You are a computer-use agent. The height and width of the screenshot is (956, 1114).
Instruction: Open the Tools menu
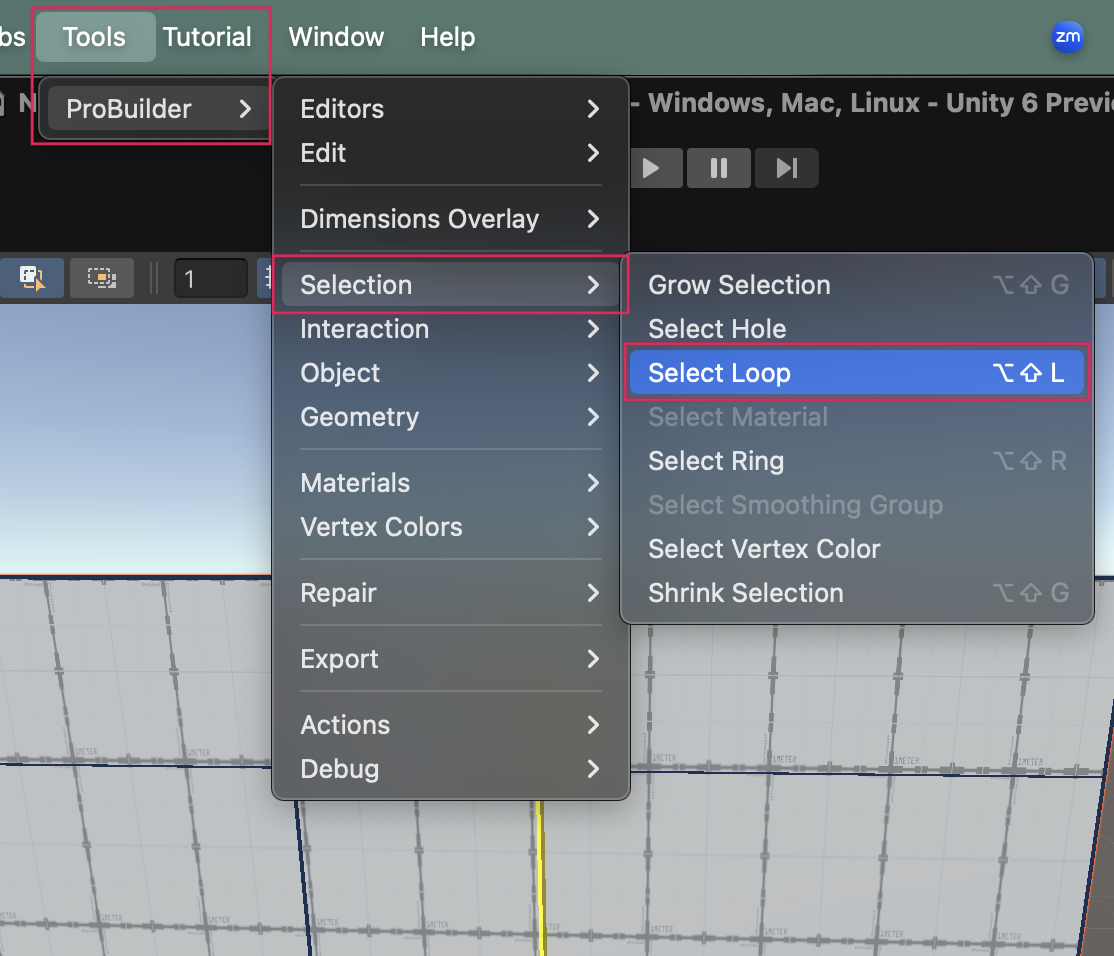pyautogui.click(x=94, y=37)
